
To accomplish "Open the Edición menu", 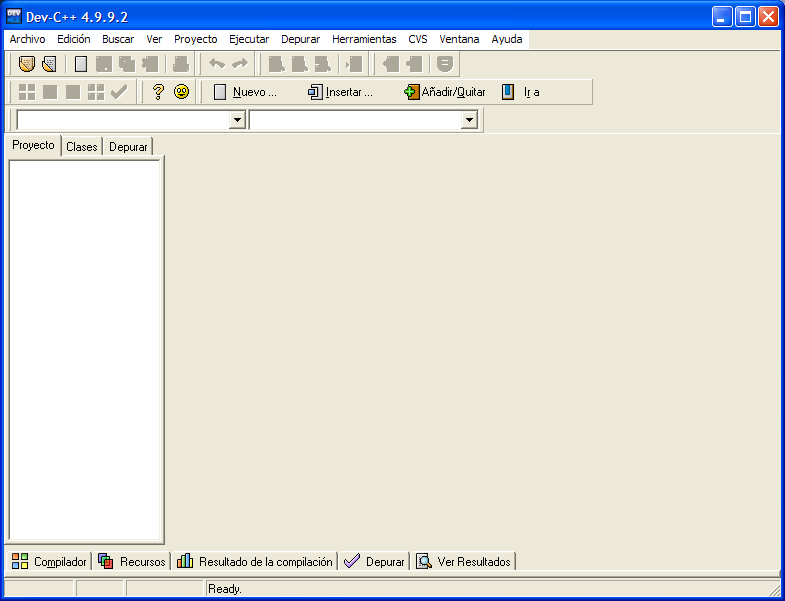I will (74, 39).
